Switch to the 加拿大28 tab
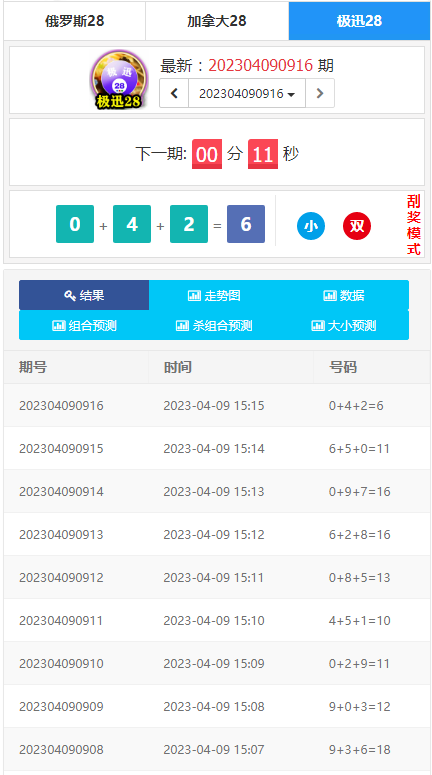Screen dimensions: 432x775 [217, 21]
